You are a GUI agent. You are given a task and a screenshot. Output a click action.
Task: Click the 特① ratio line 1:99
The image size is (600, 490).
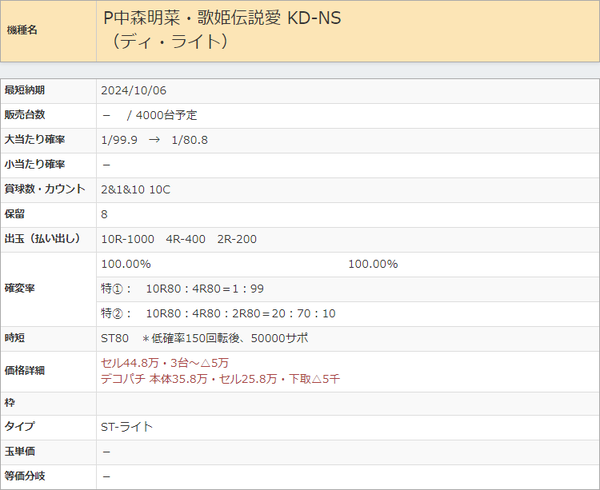coord(182,289)
